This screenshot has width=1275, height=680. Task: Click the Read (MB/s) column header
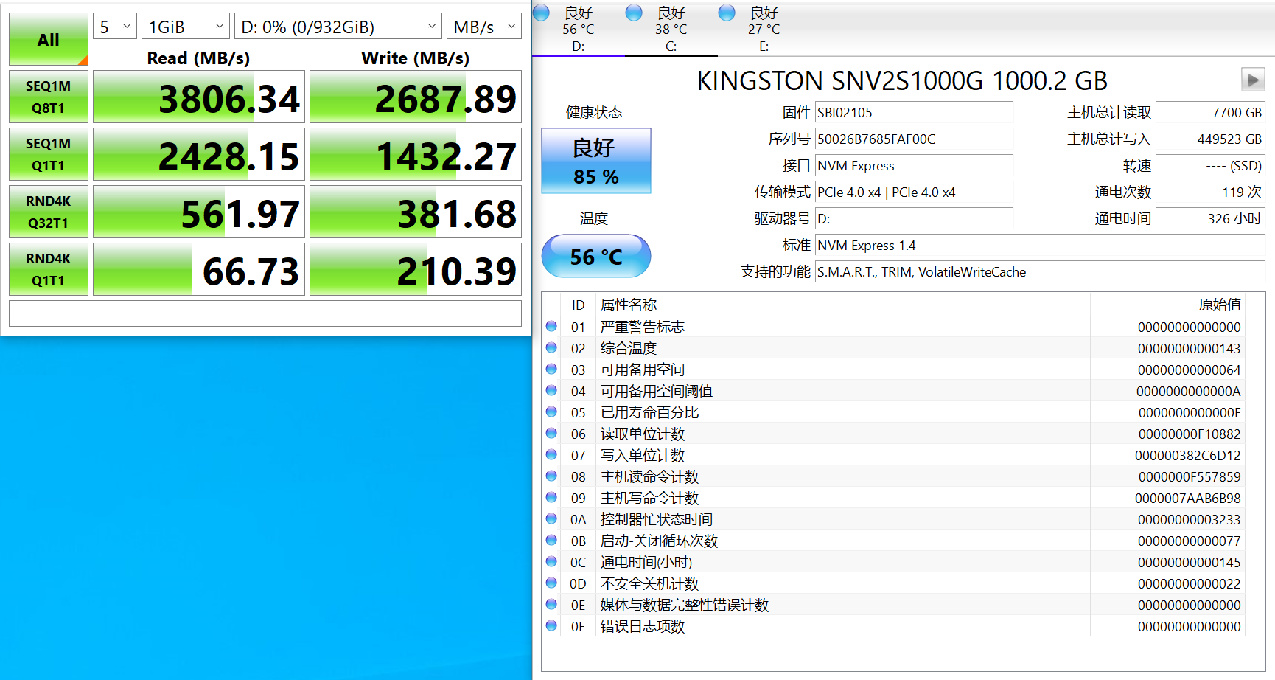coord(198,58)
